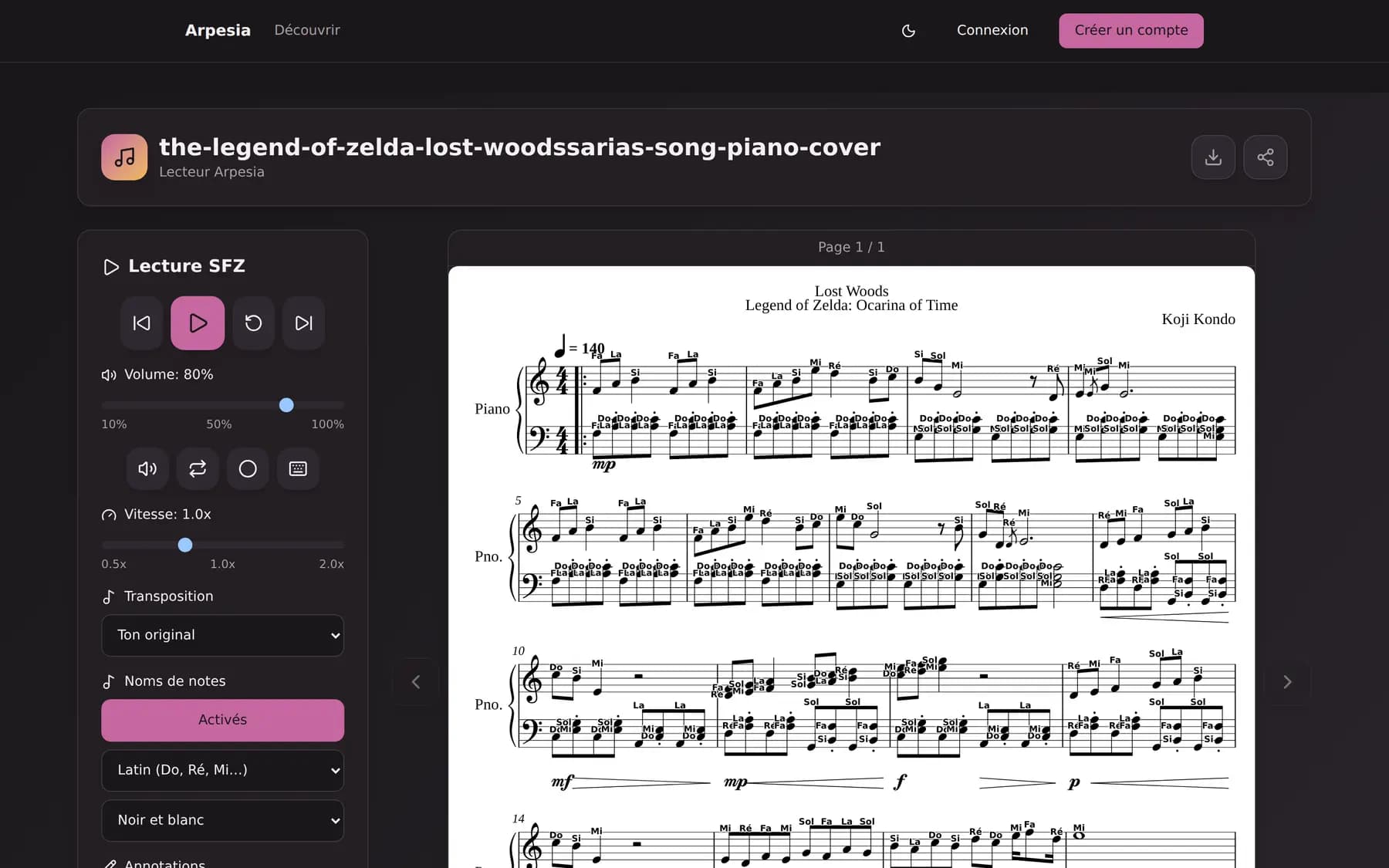The image size is (1389, 868).
Task: Toggle the virtual keyboard button
Action: 298,468
